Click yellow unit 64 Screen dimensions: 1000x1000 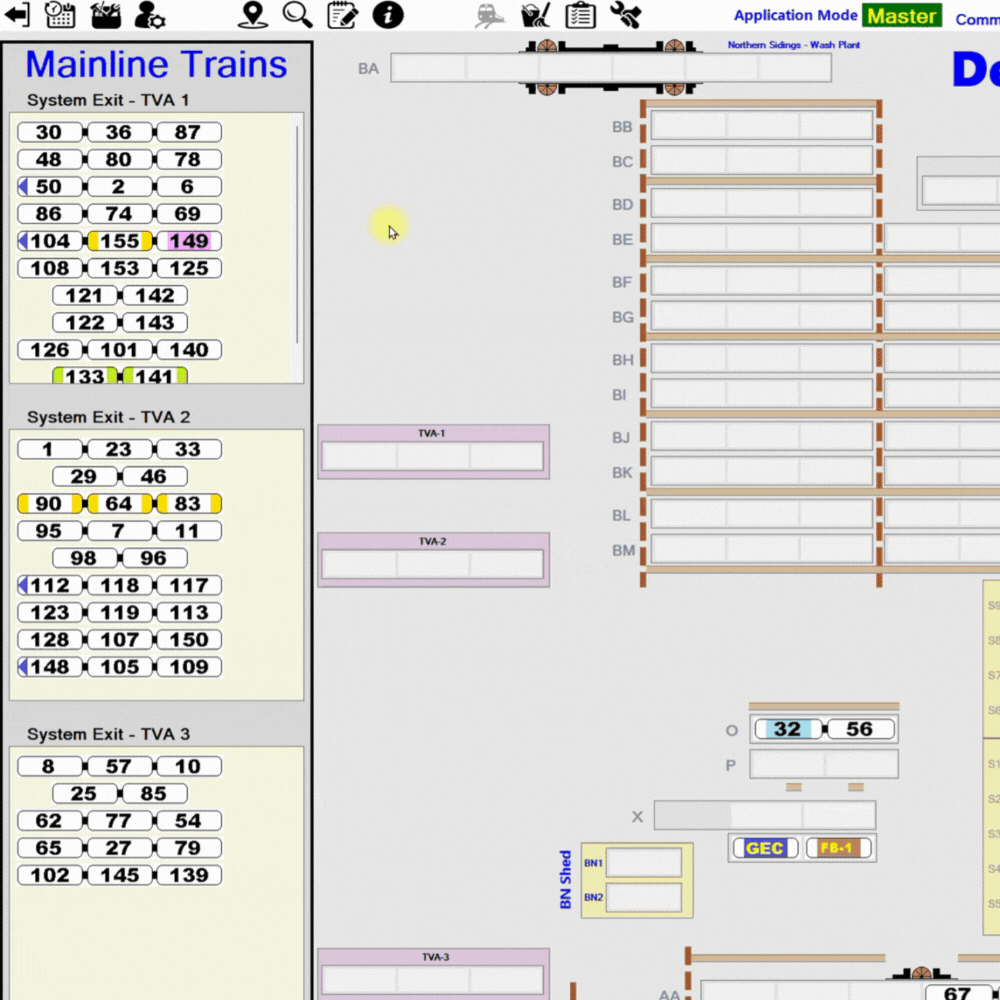[119, 504]
